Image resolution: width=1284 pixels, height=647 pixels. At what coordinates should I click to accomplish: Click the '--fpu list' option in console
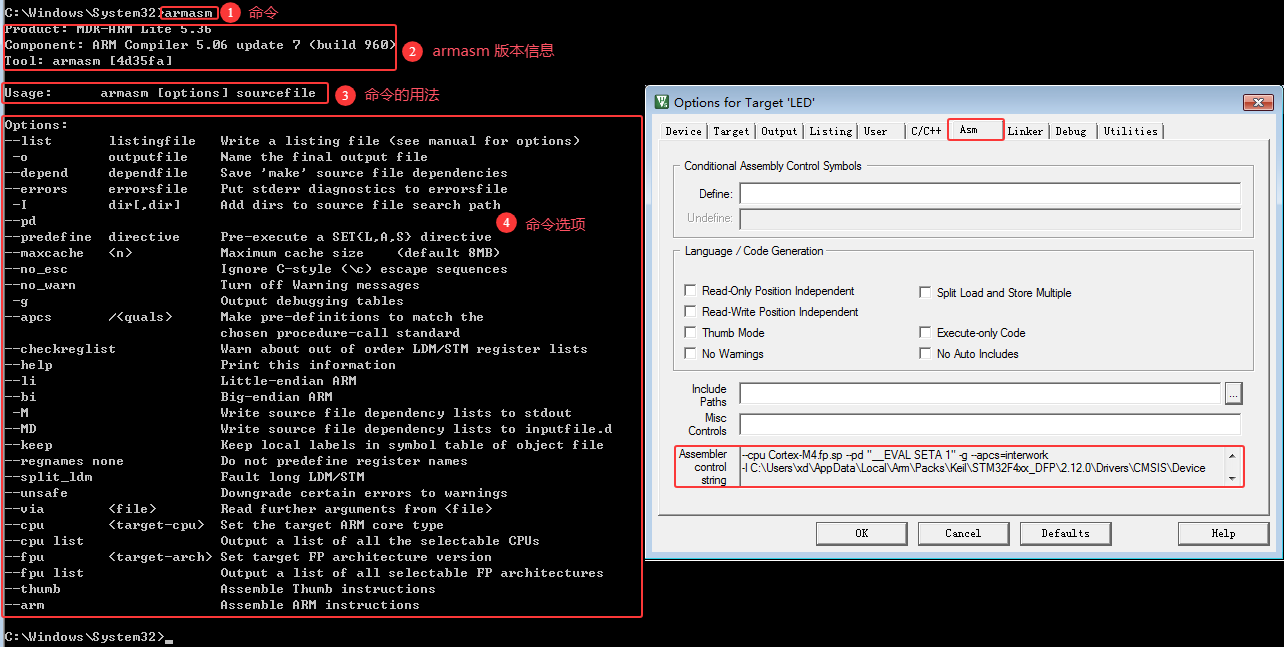tap(44, 573)
